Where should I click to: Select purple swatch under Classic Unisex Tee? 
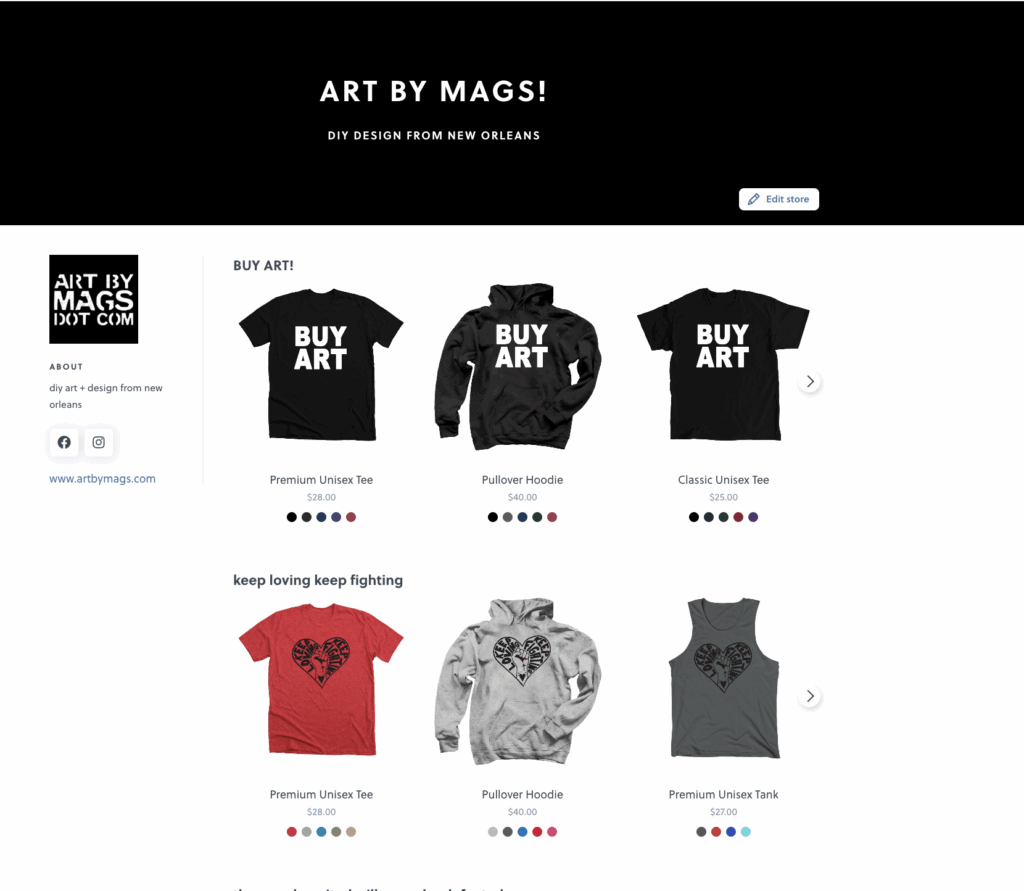click(754, 517)
